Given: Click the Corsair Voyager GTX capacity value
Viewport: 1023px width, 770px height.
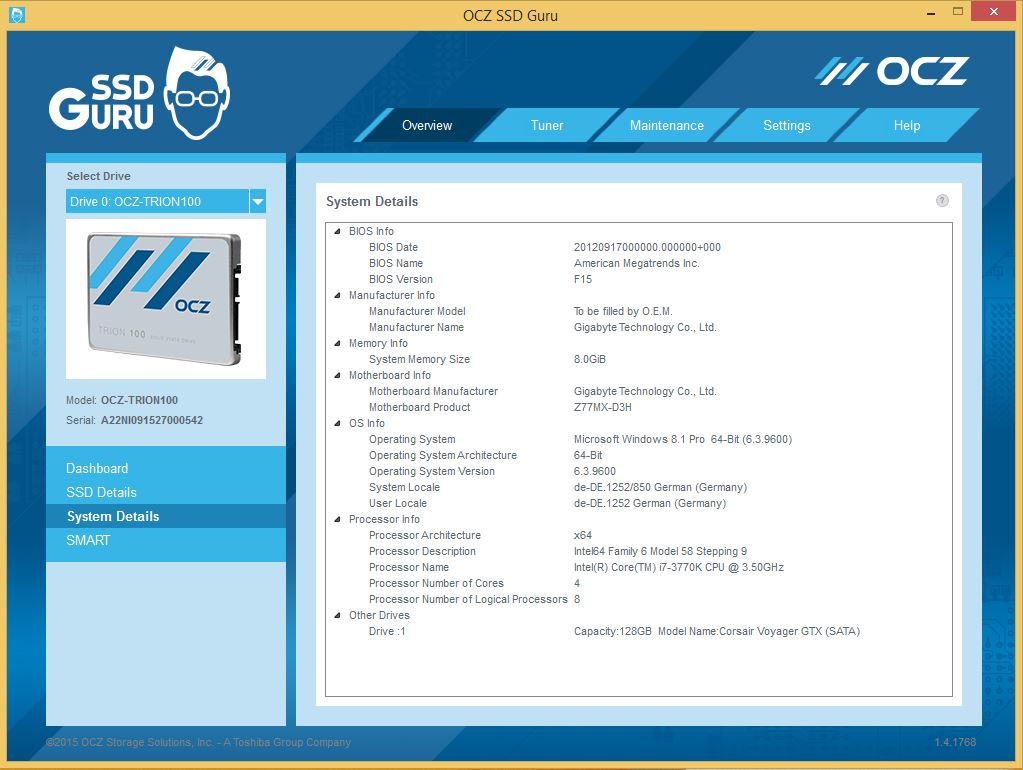Looking at the screenshot, I should pyautogui.click(x=717, y=631).
